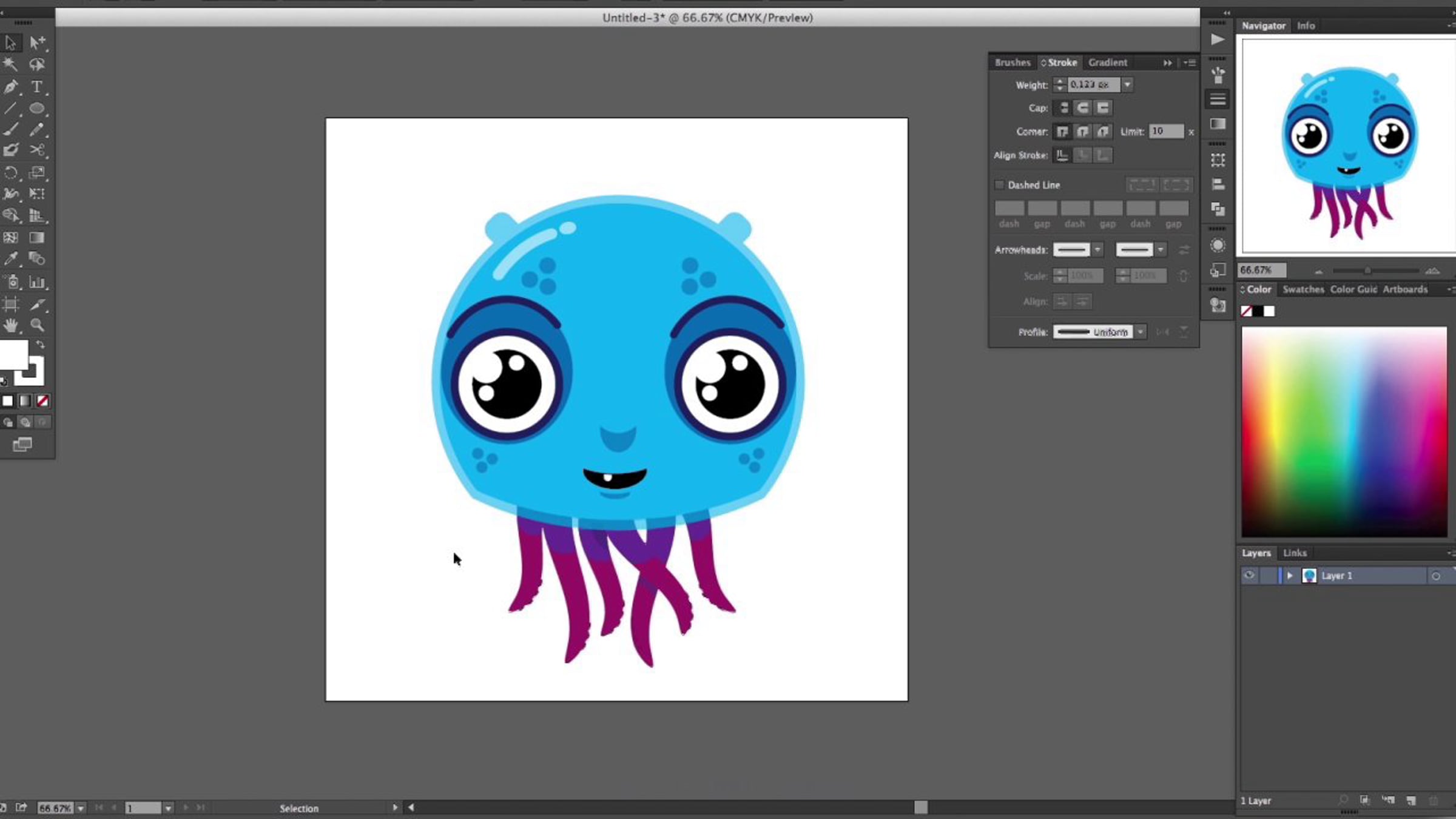Select the Eyedropper tool

10,259
